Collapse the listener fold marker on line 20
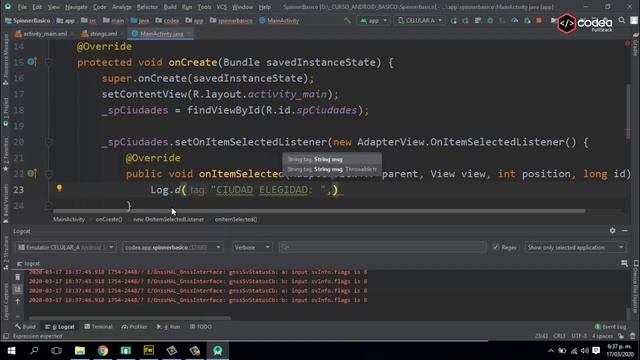 coord(49,142)
